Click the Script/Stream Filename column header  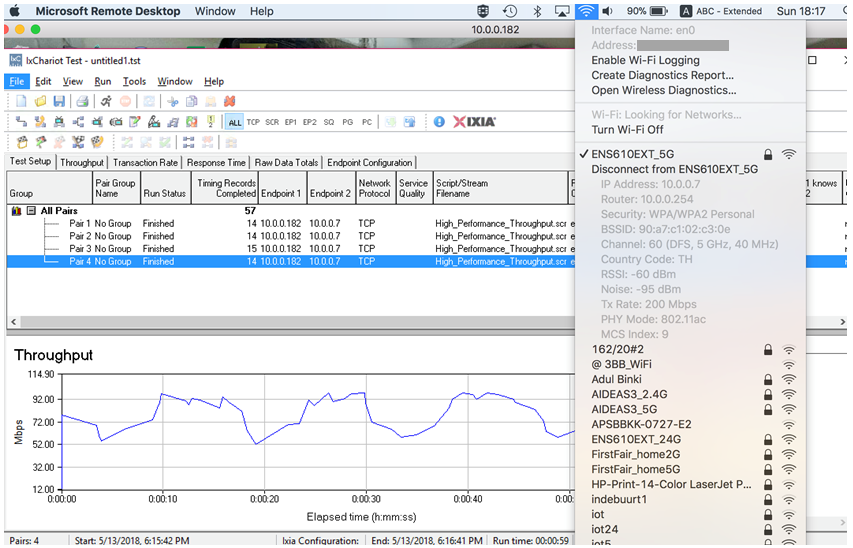[x=500, y=188]
